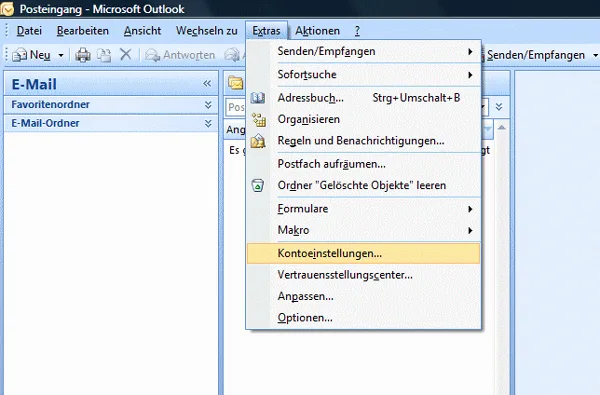This screenshot has height=395, width=600.
Task: Click the E-Mail pane heading
Action: [34, 84]
